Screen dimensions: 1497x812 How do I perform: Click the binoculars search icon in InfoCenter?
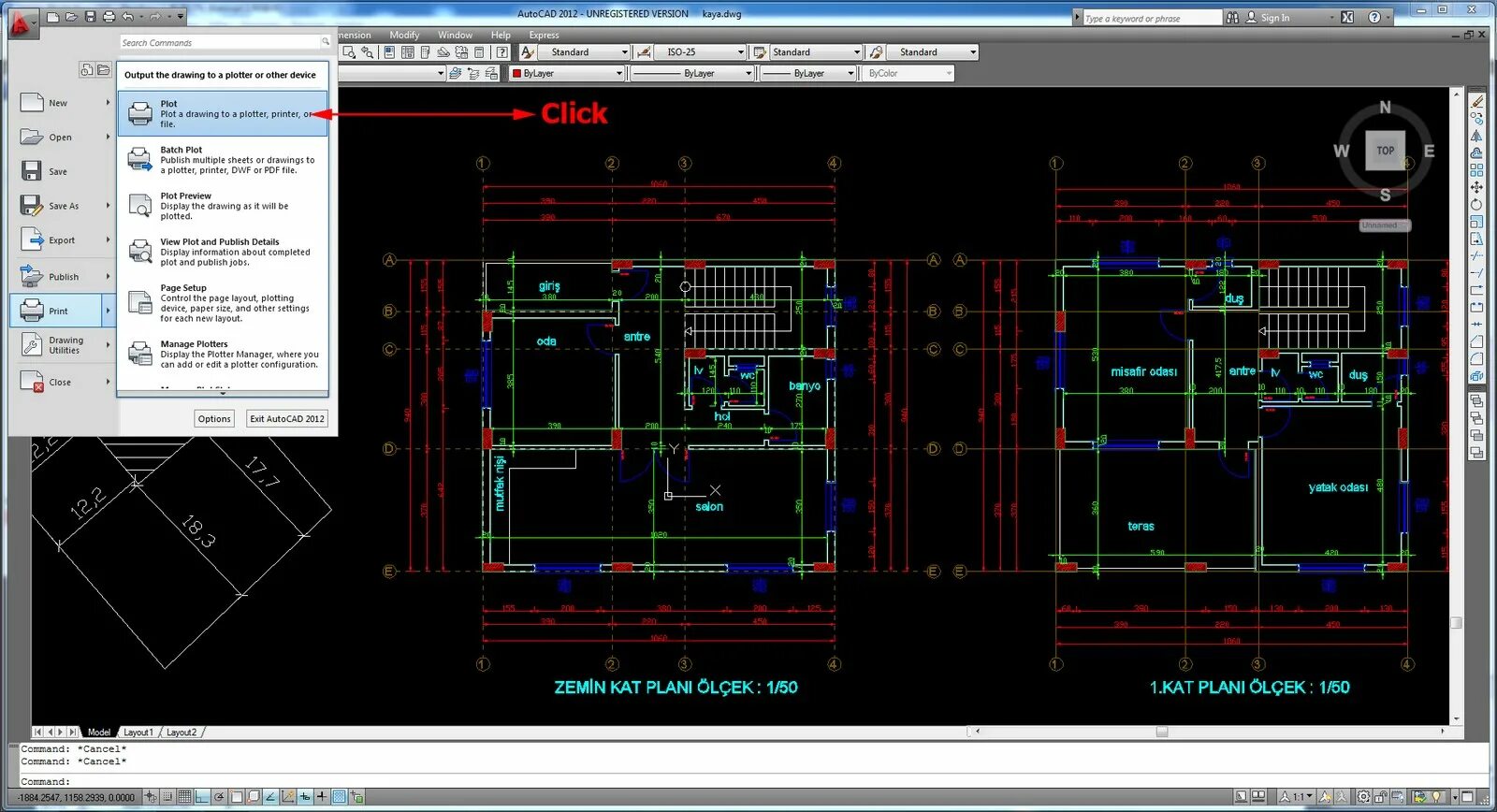coord(1232,17)
